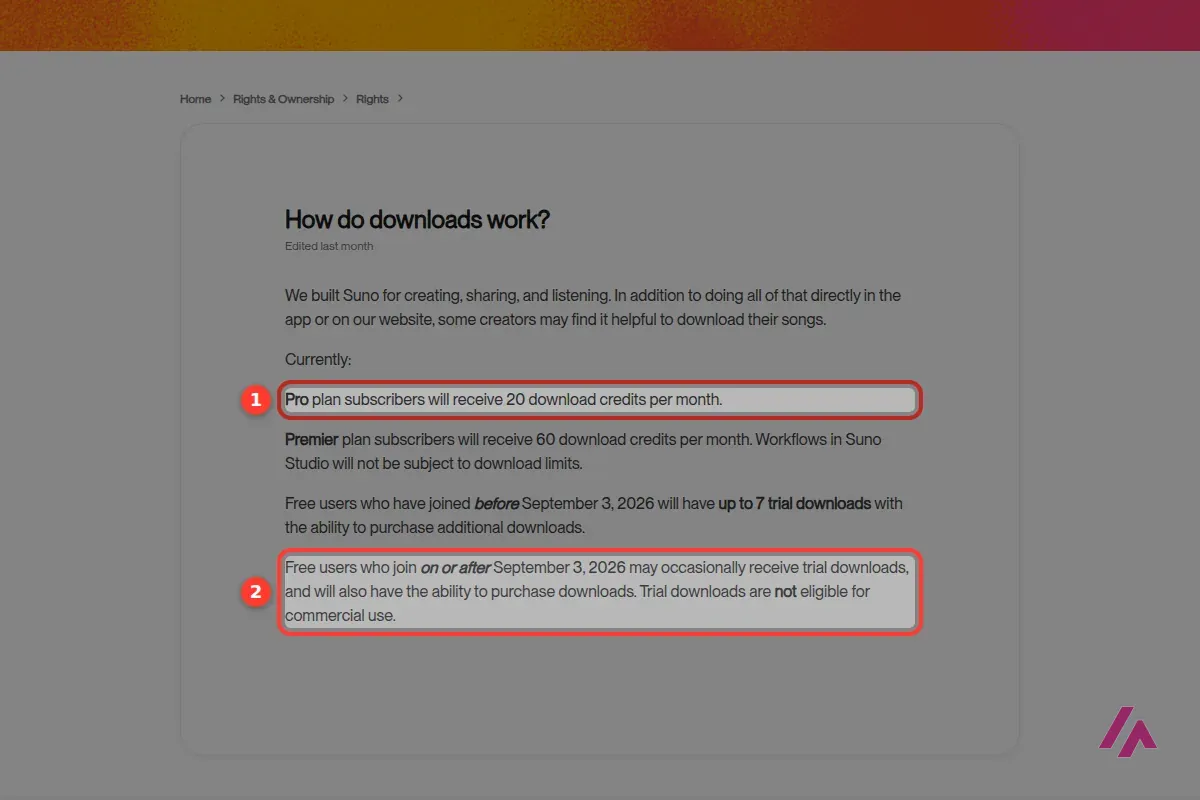Click the 'Edited last month' text
This screenshot has width=1200, height=800.
pyautogui.click(x=329, y=246)
